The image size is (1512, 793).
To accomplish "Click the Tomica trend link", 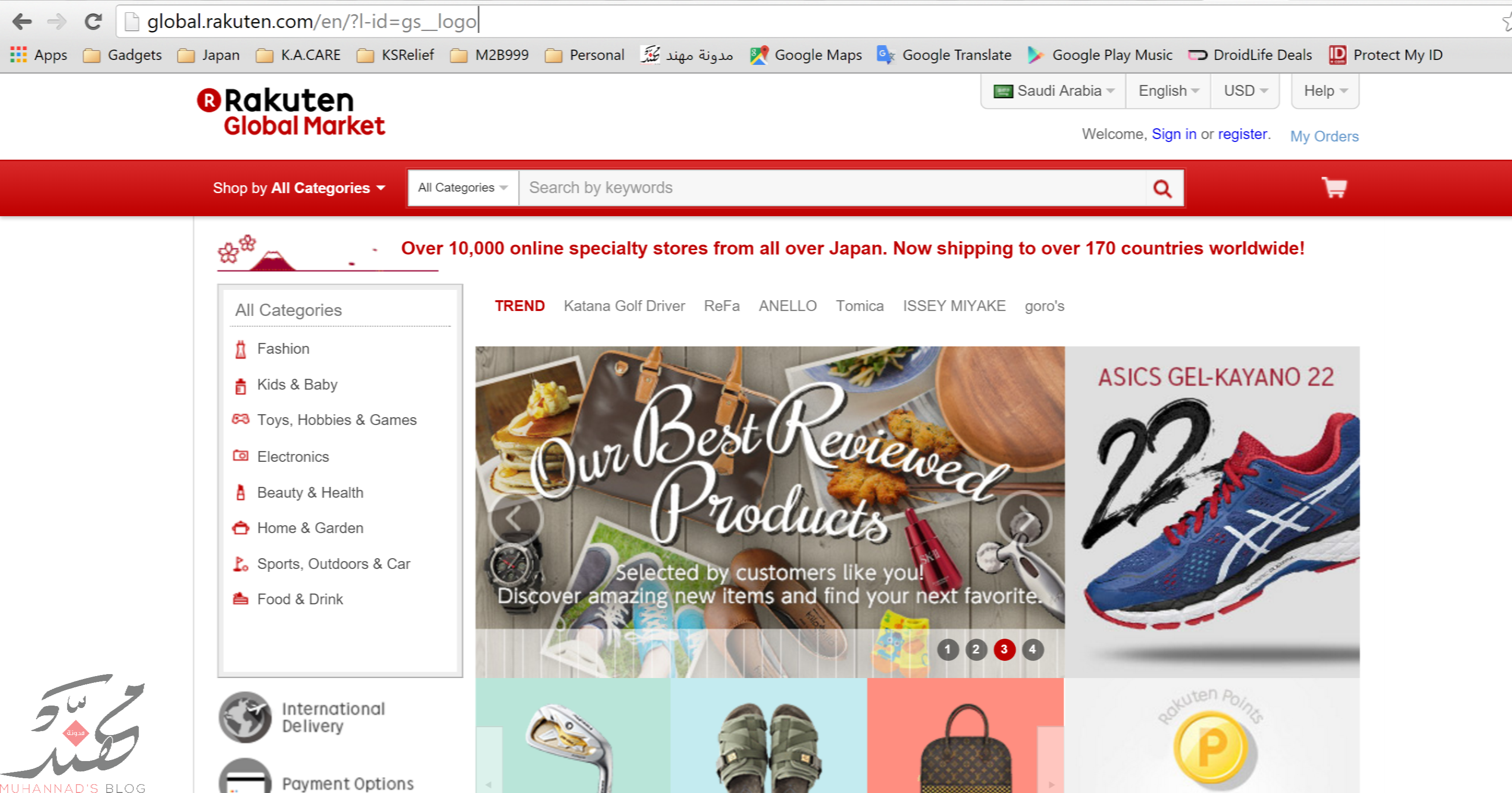I will click(860, 306).
